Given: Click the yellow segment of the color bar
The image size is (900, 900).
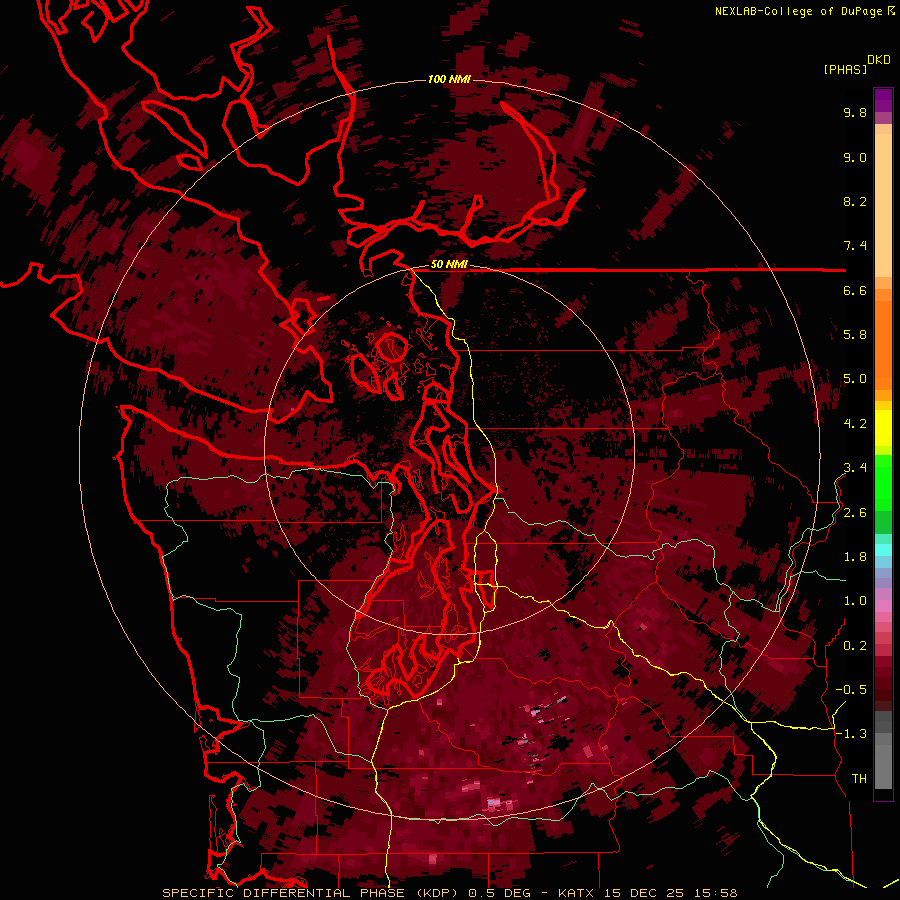Looking at the screenshot, I should tap(883, 428).
